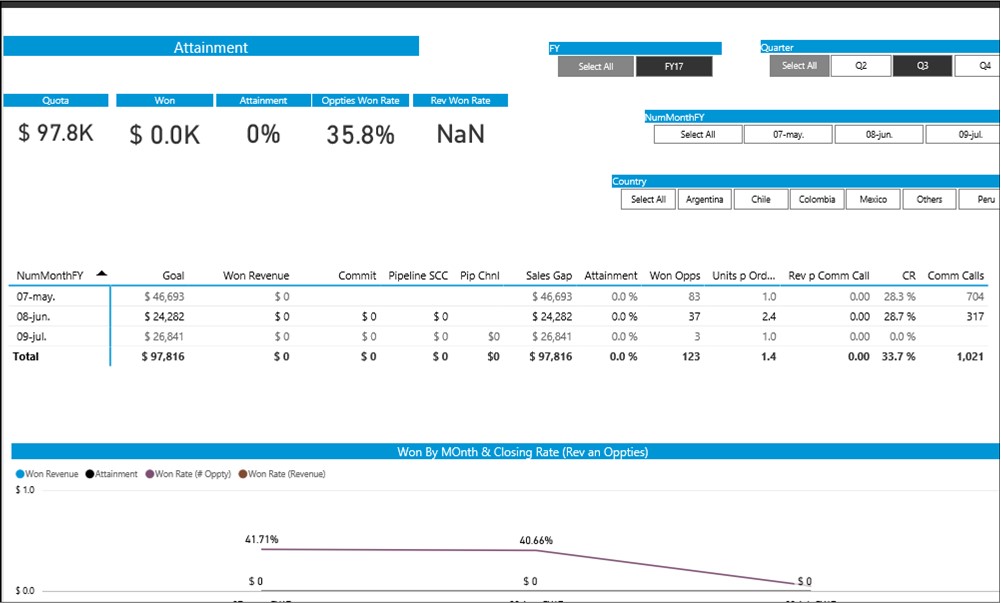Click the Won By MOnth & Closing Rate chart title
This screenshot has width=1001, height=603.
click(x=522, y=452)
